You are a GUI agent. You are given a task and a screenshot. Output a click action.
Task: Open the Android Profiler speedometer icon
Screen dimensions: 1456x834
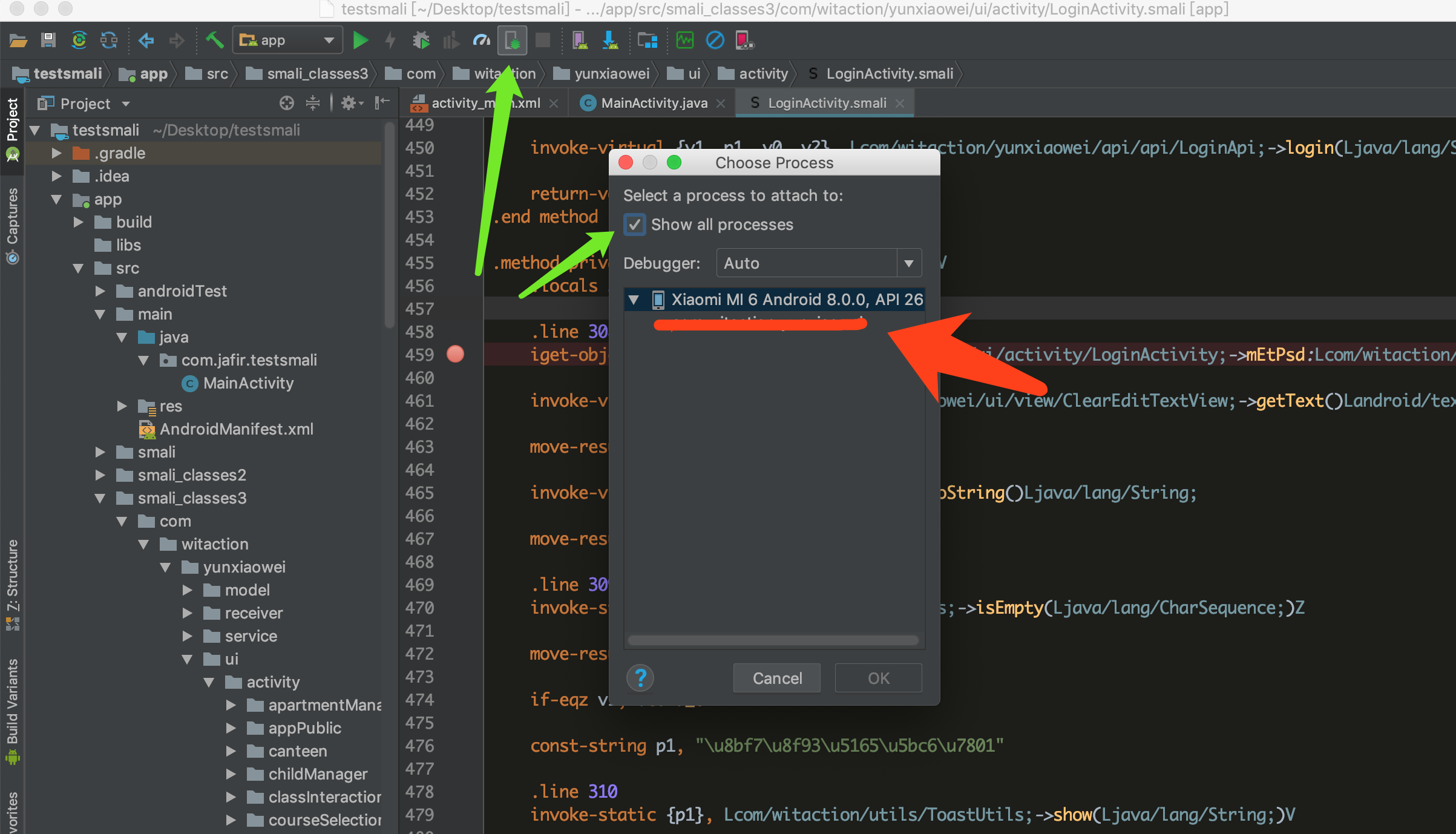click(481, 41)
